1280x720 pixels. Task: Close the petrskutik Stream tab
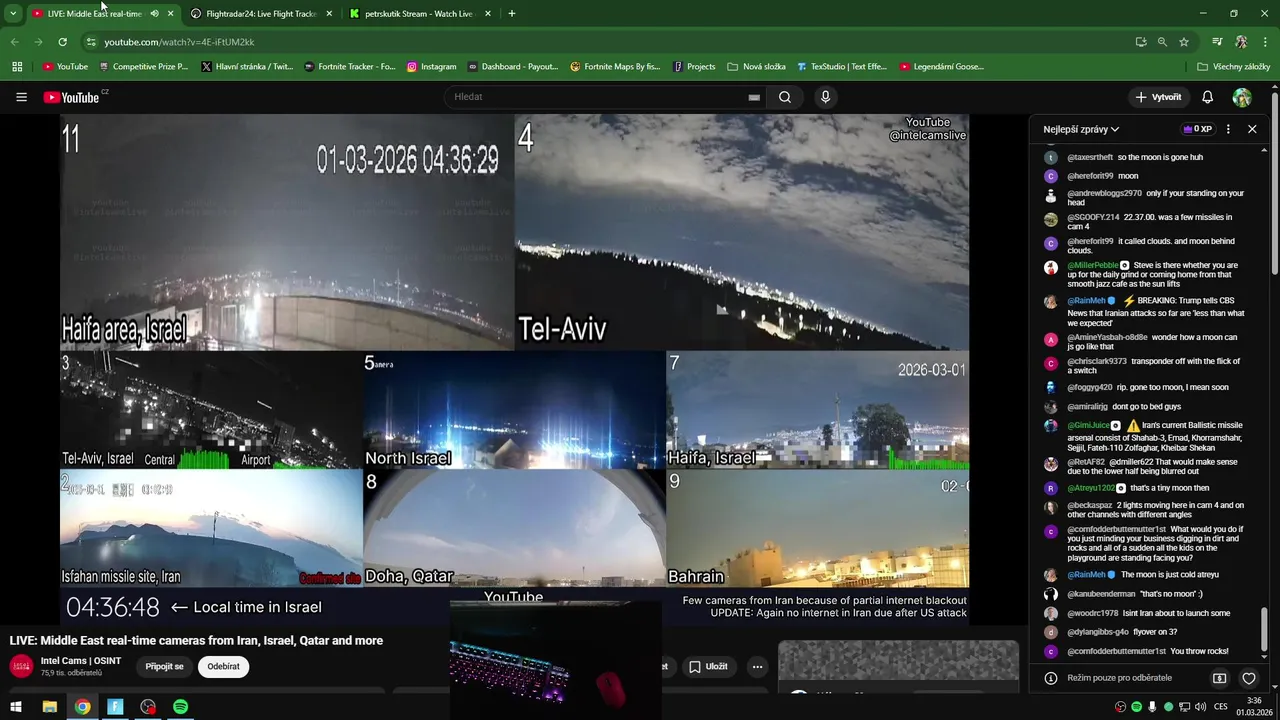pyautogui.click(x=488, y=14)
